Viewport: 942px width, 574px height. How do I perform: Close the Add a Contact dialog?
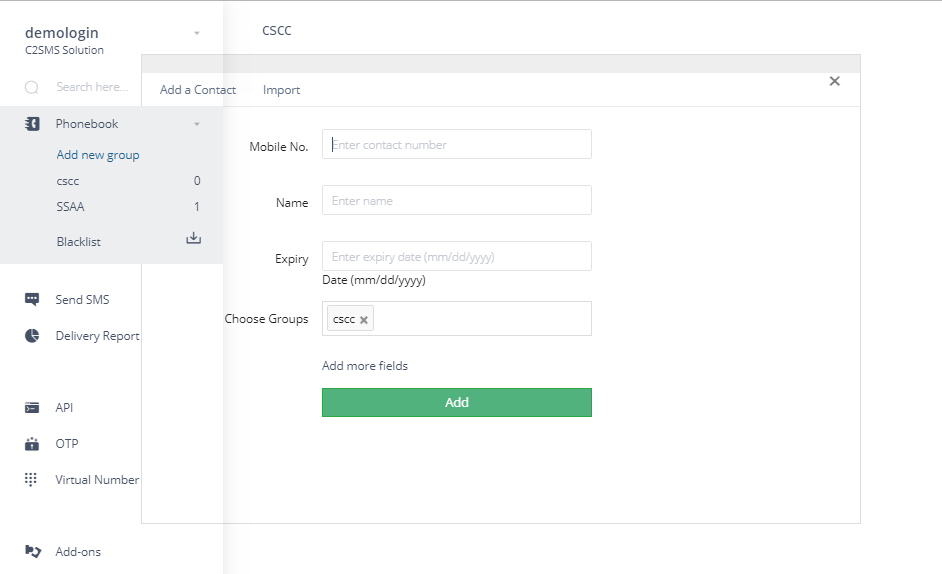point(834,81)
